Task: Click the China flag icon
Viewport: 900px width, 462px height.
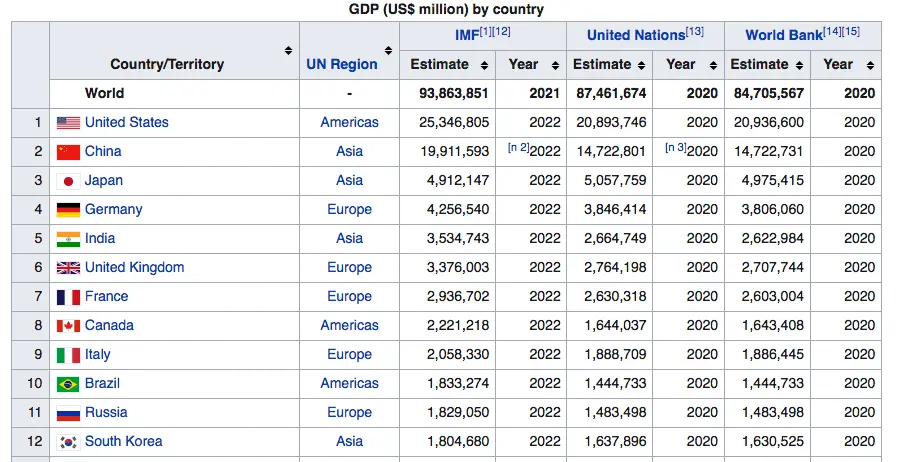Action: 68,152
